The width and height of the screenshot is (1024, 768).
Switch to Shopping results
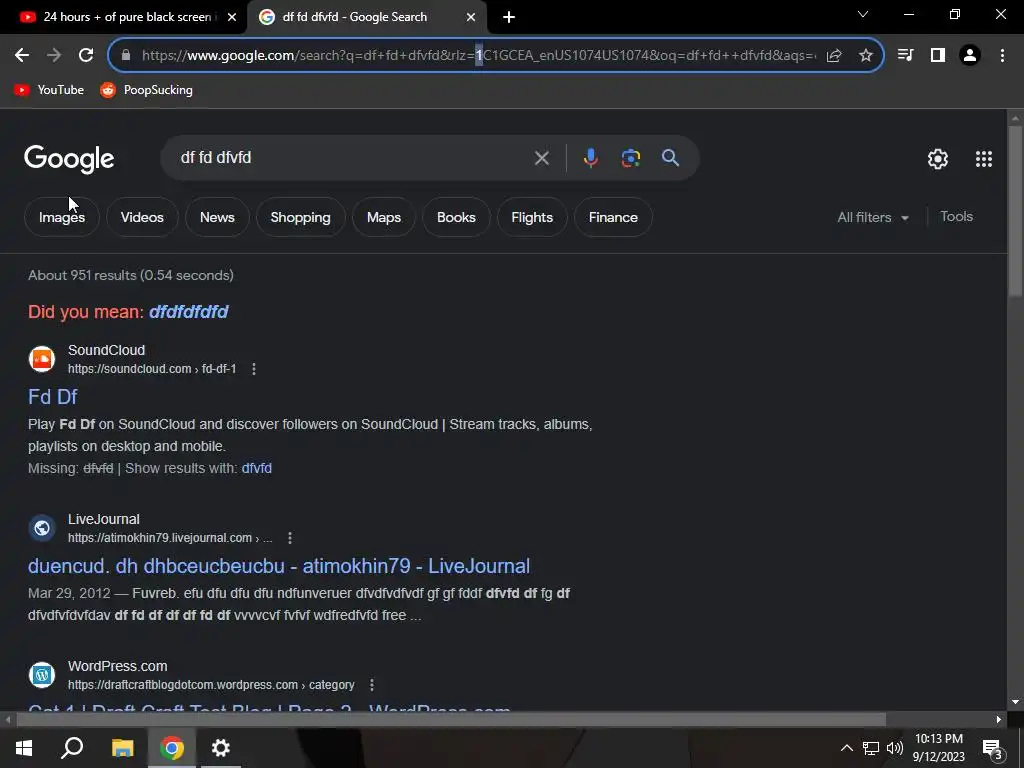300,217
